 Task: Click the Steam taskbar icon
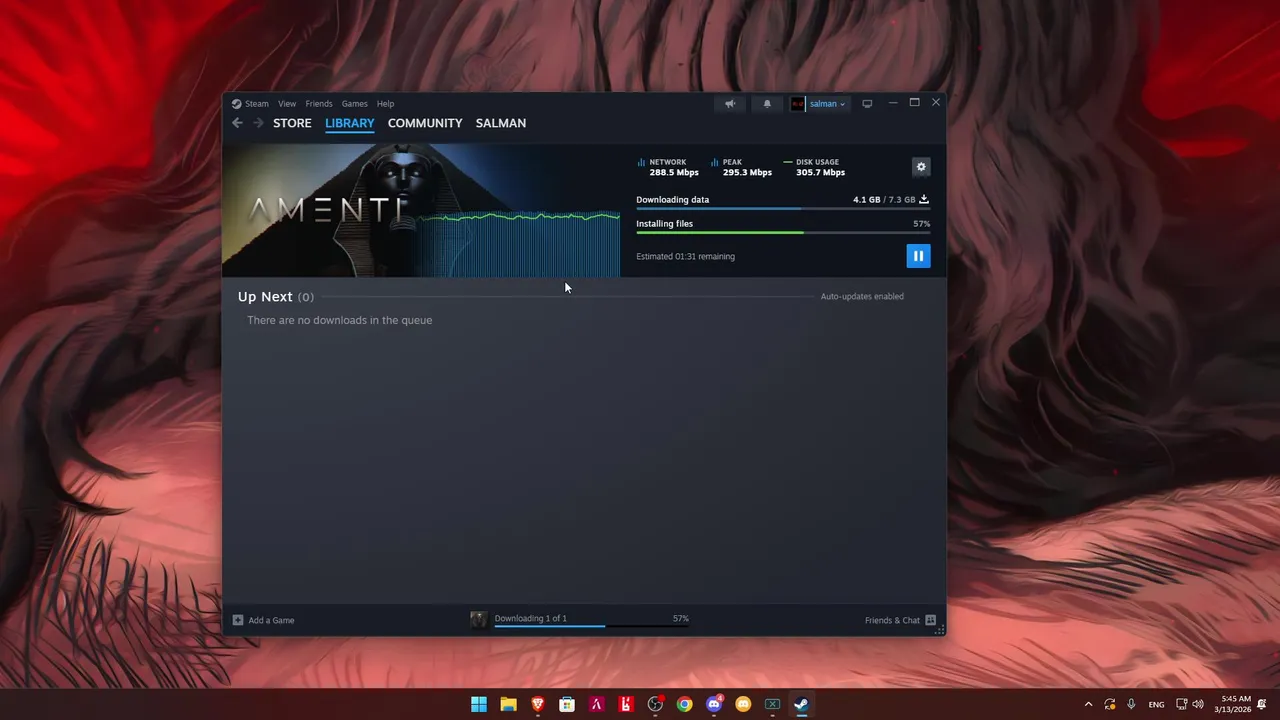(x=801, y=704)
